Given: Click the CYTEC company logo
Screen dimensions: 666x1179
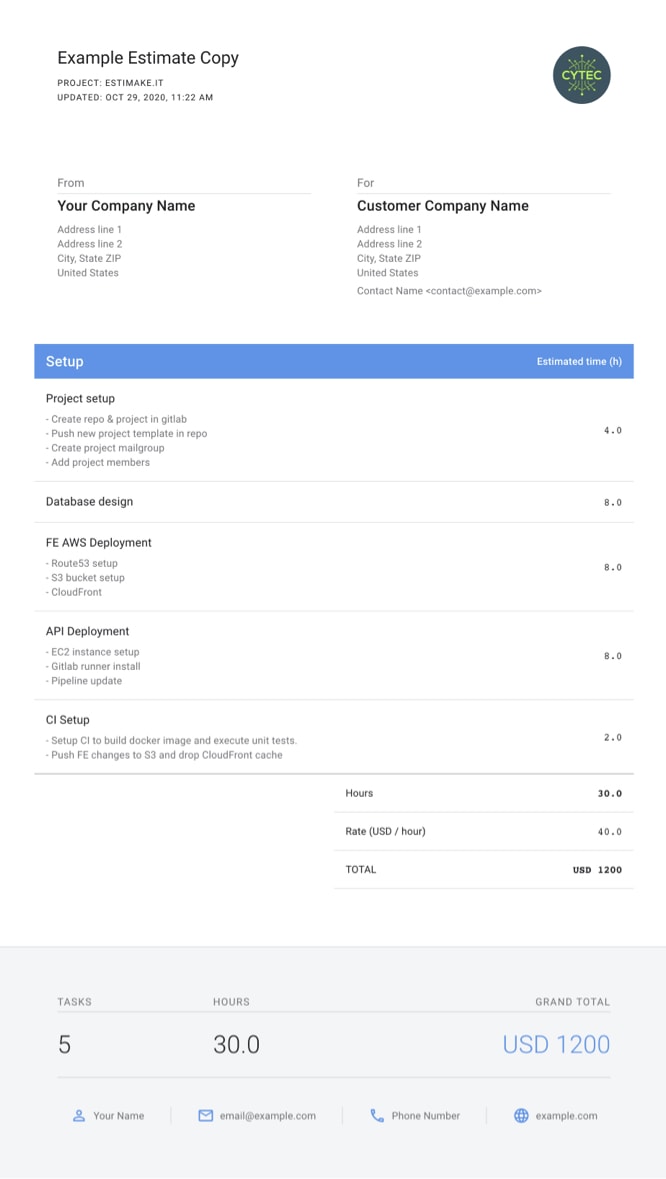Looking at the screenshot, I should pos(581,75).
